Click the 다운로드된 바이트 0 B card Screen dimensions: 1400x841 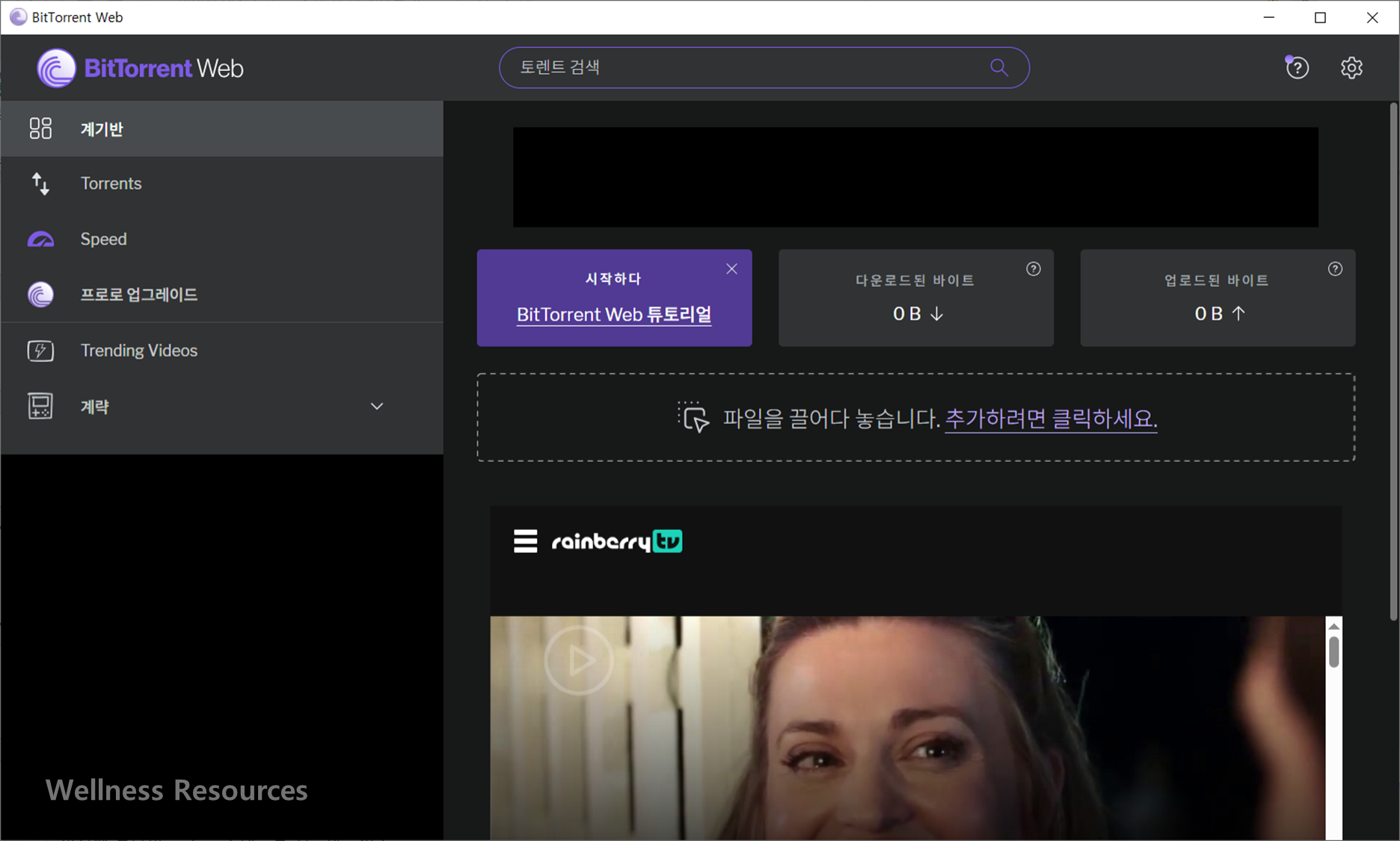tap(915, 298)
